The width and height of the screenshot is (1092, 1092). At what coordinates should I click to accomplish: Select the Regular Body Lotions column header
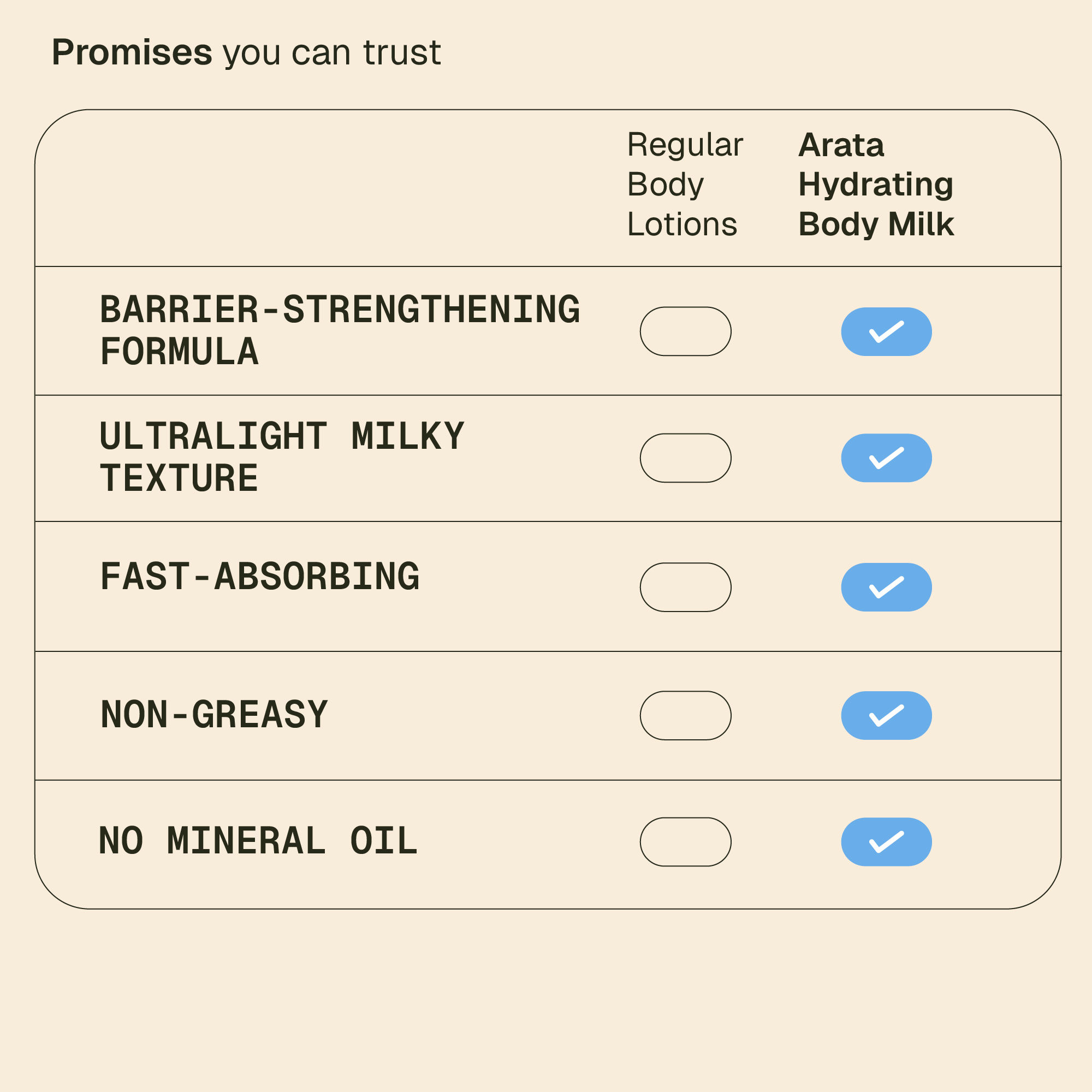[x=685, y=184]
